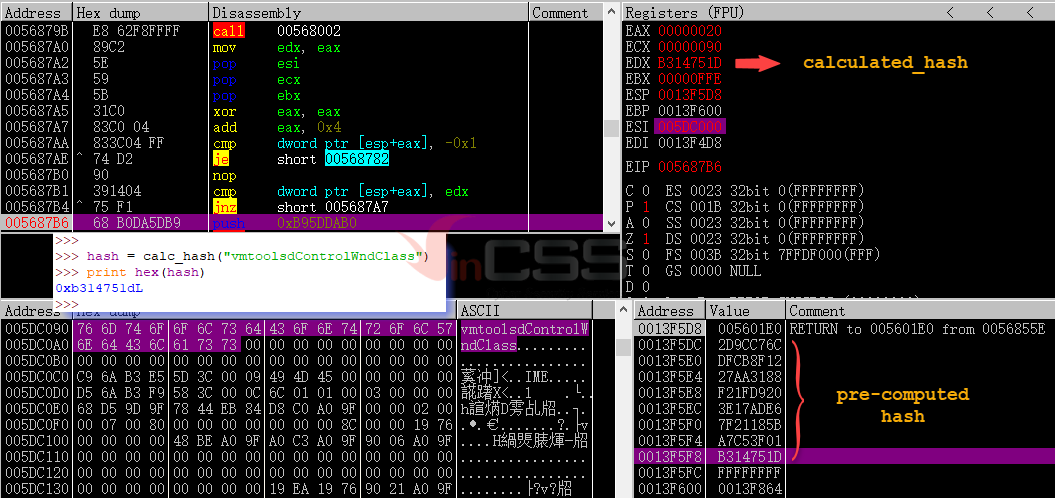Select stack value 3E17ADE6
Viewport: 1055px width, 498px height.
(749, 408)
